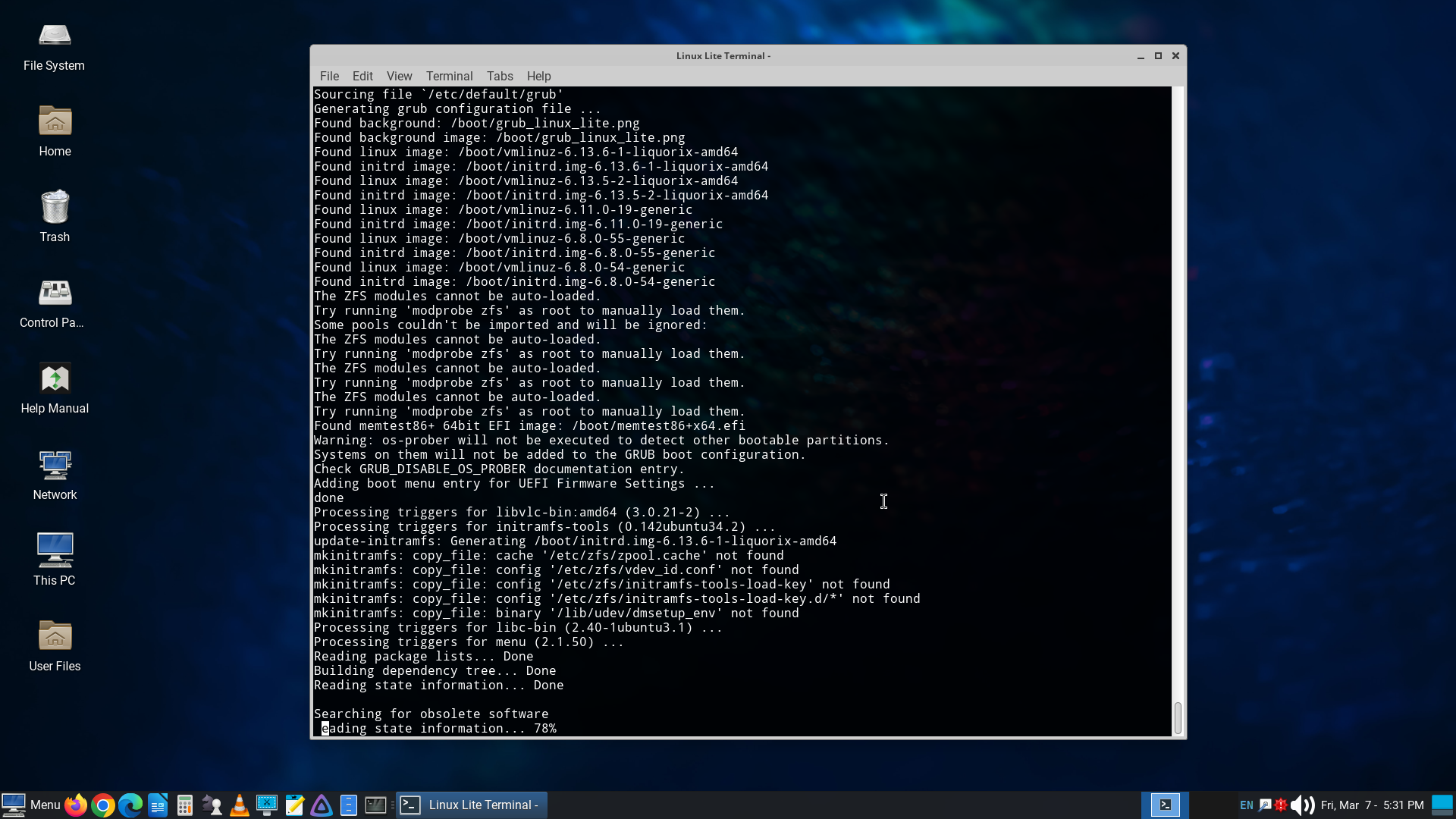
Task: Click the Linux Lite Terminal taskbar button
Action: tap(470, 805)
